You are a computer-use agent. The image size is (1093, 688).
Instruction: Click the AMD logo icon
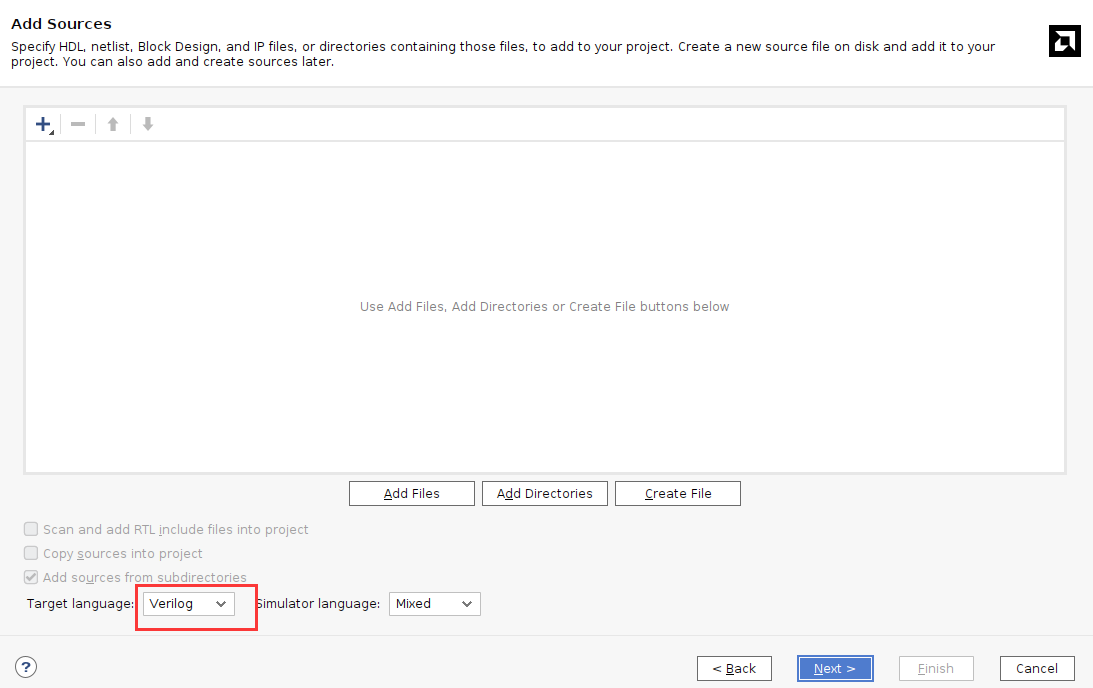(x=1064, y=41)
